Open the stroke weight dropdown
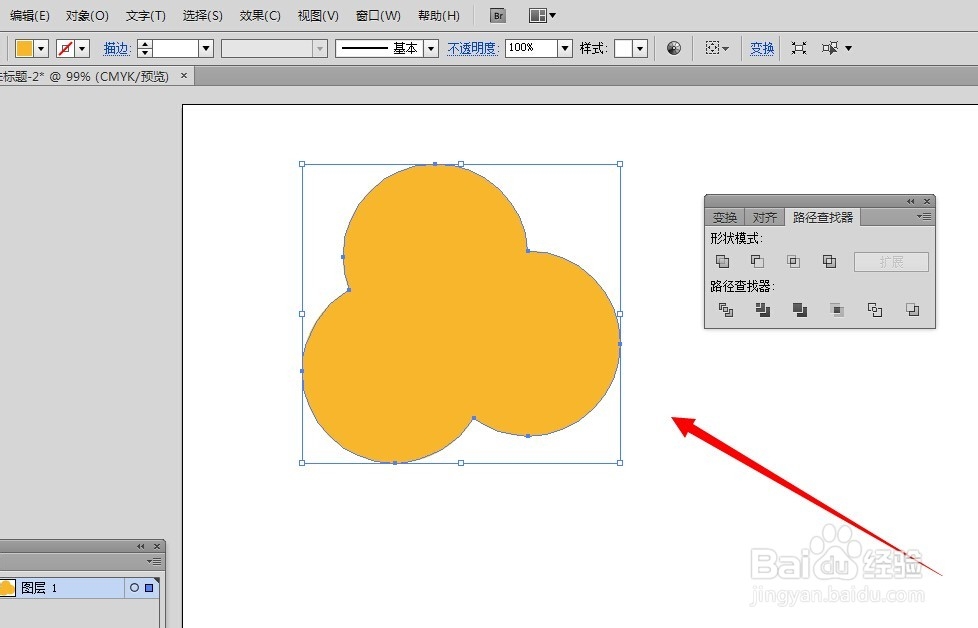 click(x=206, y=48)
